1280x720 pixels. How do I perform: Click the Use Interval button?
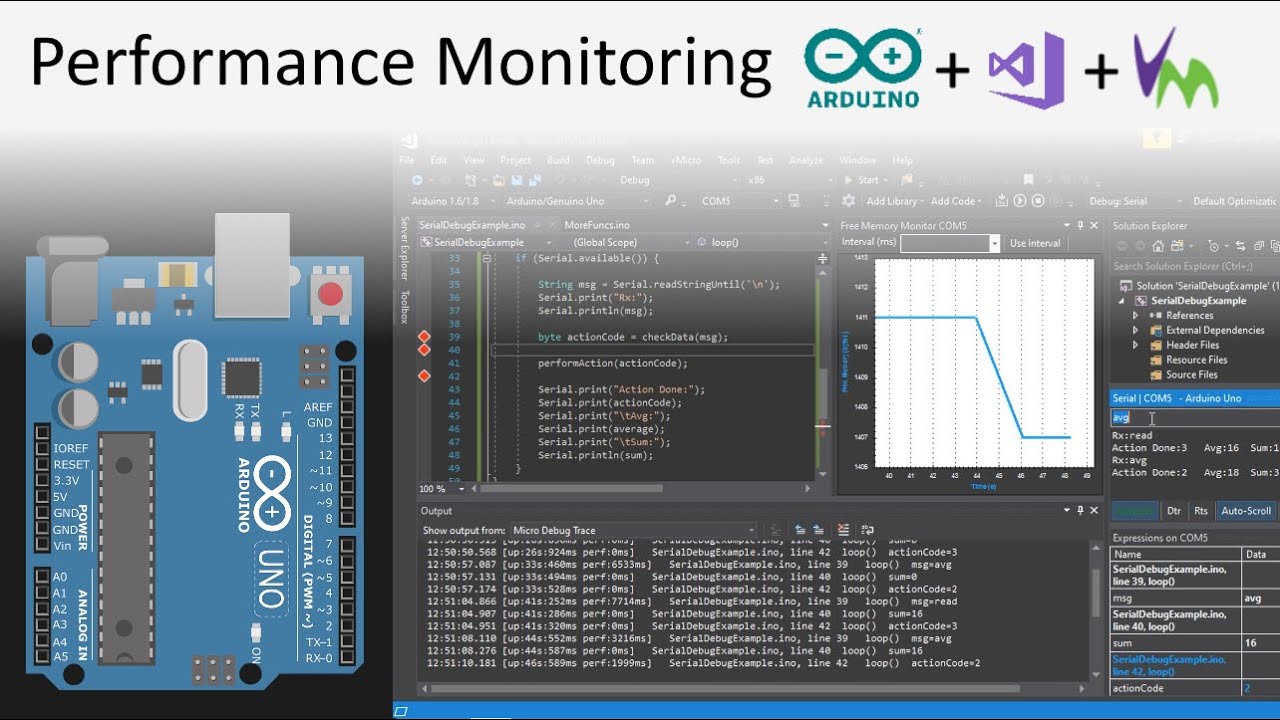point(1034,243)
